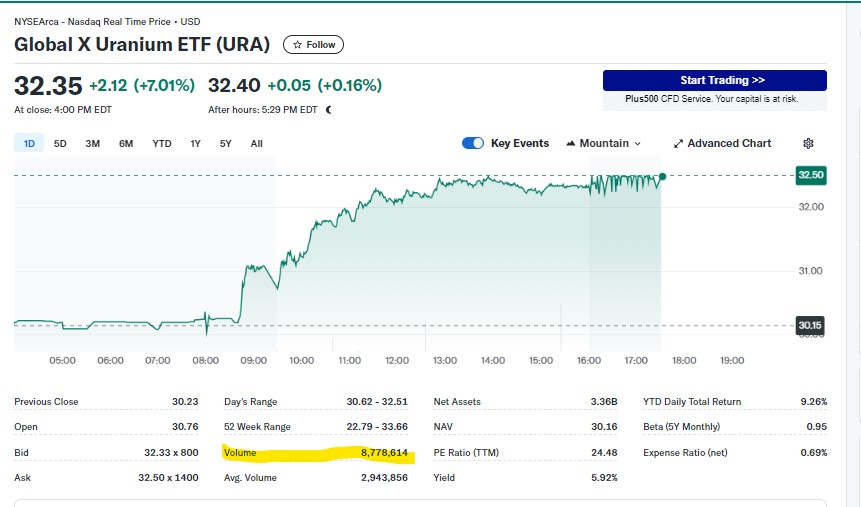This screenshot has height=507, width=861.
Task: Select the 3M time range tab
Action: point(92,143)
